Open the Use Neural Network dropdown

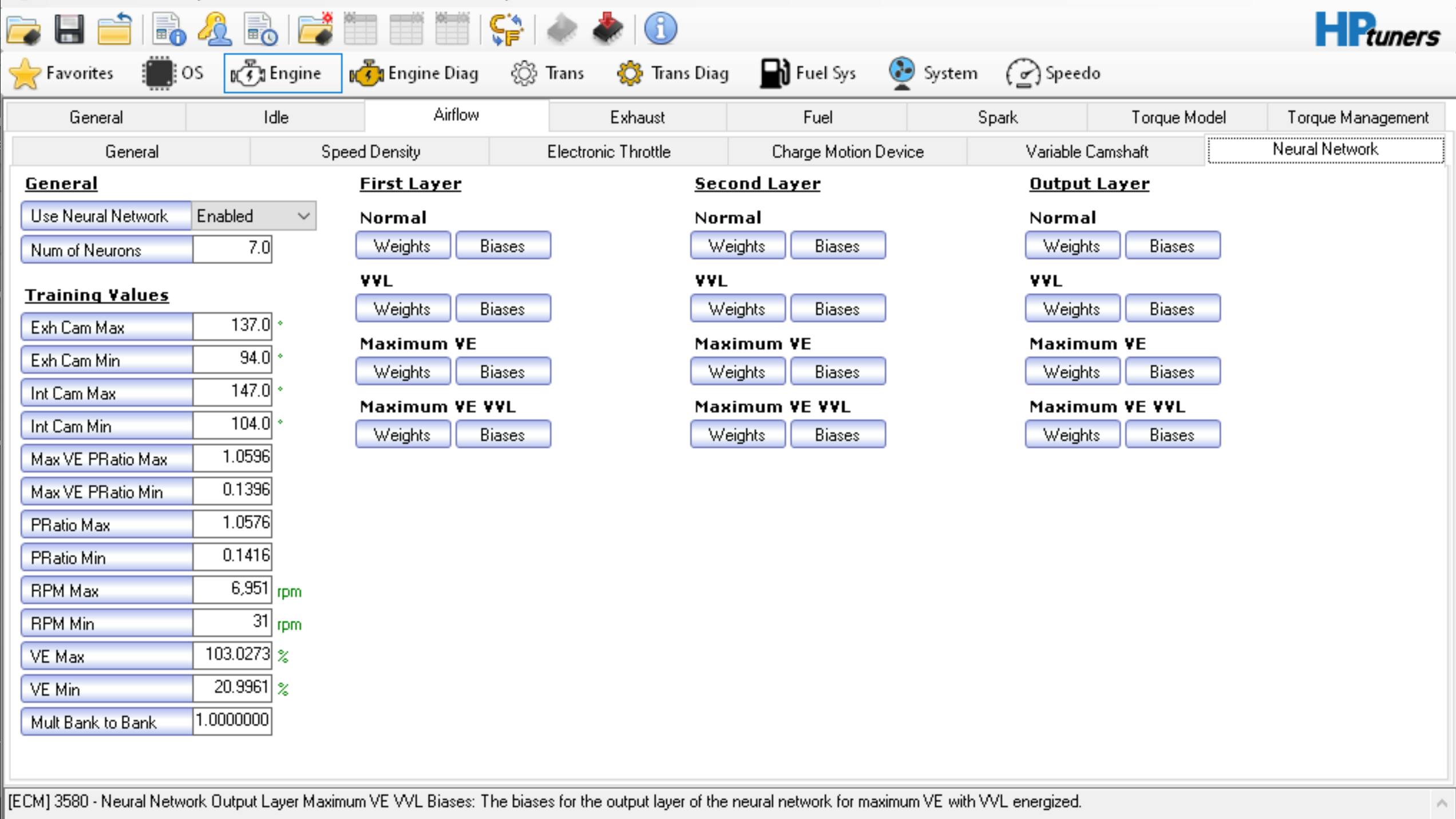pos(304,216)
